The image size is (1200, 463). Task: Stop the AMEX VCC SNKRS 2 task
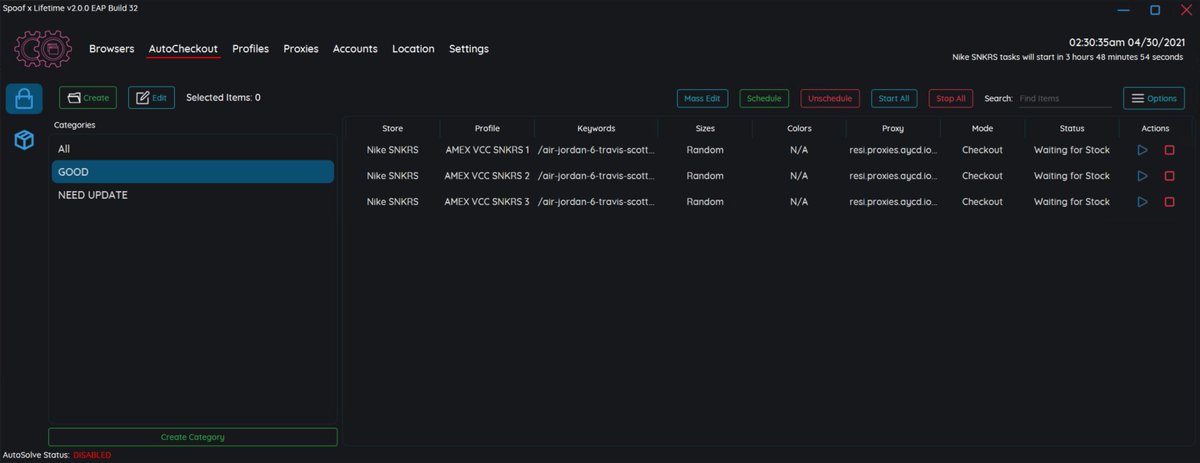[x=1169, y=176]
